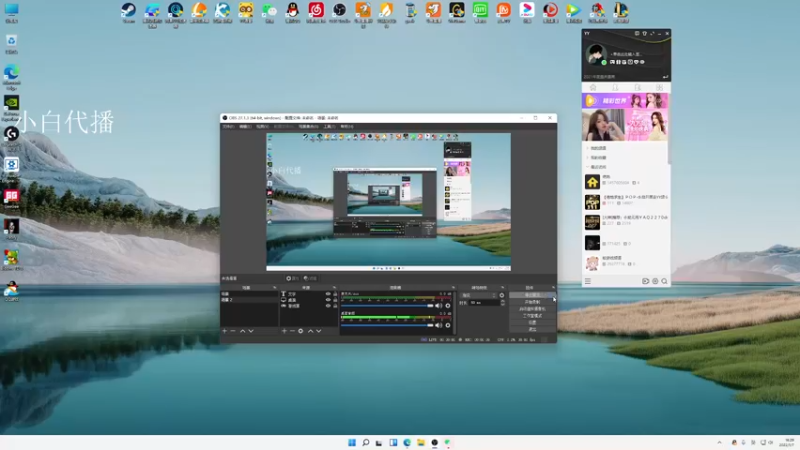The width and height of the screenshot is (800, 450).
Task: Open the YY bottom hamburger menu
Action: pyautogui.click(x=588, y=281)
